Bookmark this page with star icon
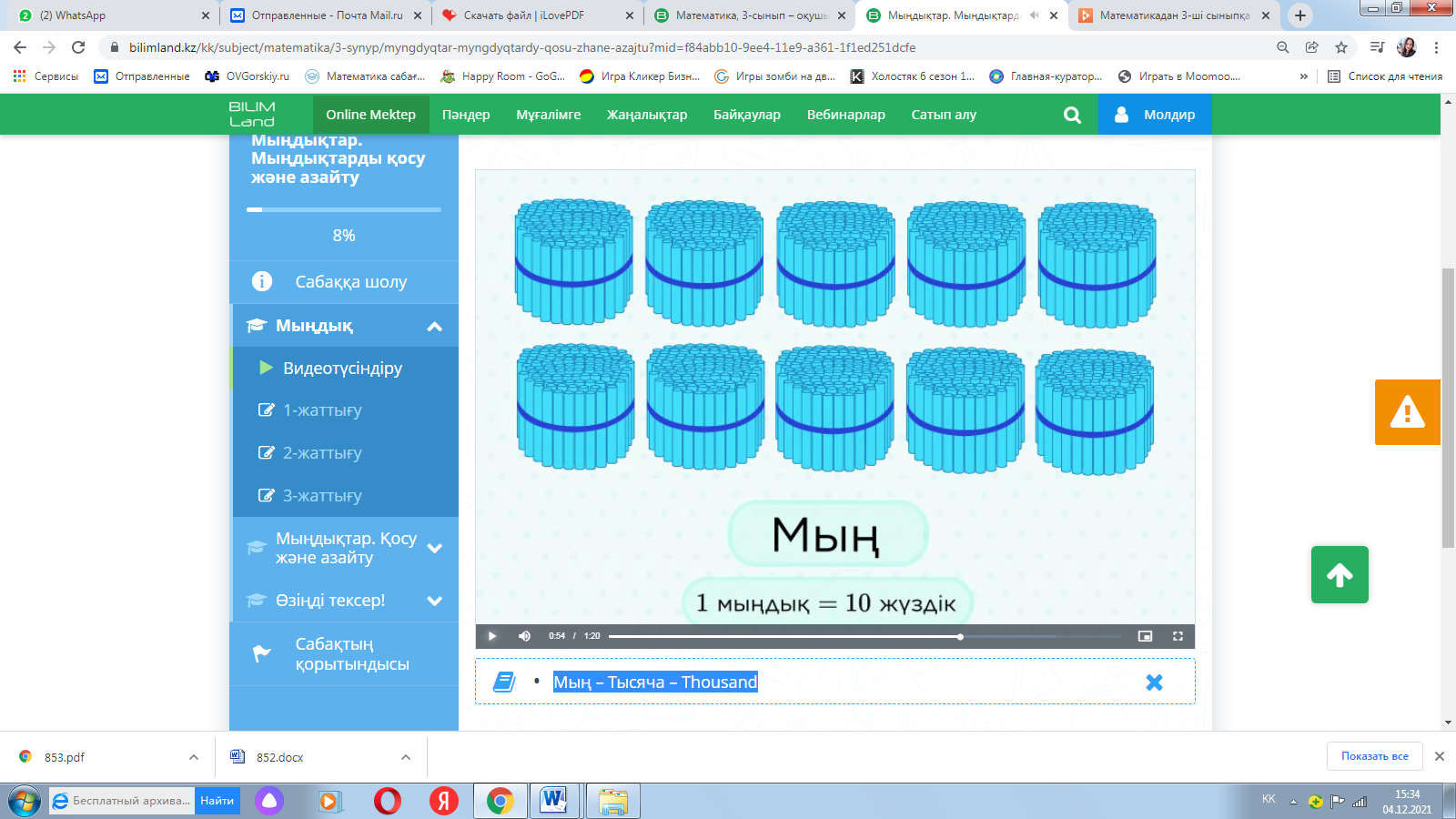The image size is (1456, 819). (1341, 47)
